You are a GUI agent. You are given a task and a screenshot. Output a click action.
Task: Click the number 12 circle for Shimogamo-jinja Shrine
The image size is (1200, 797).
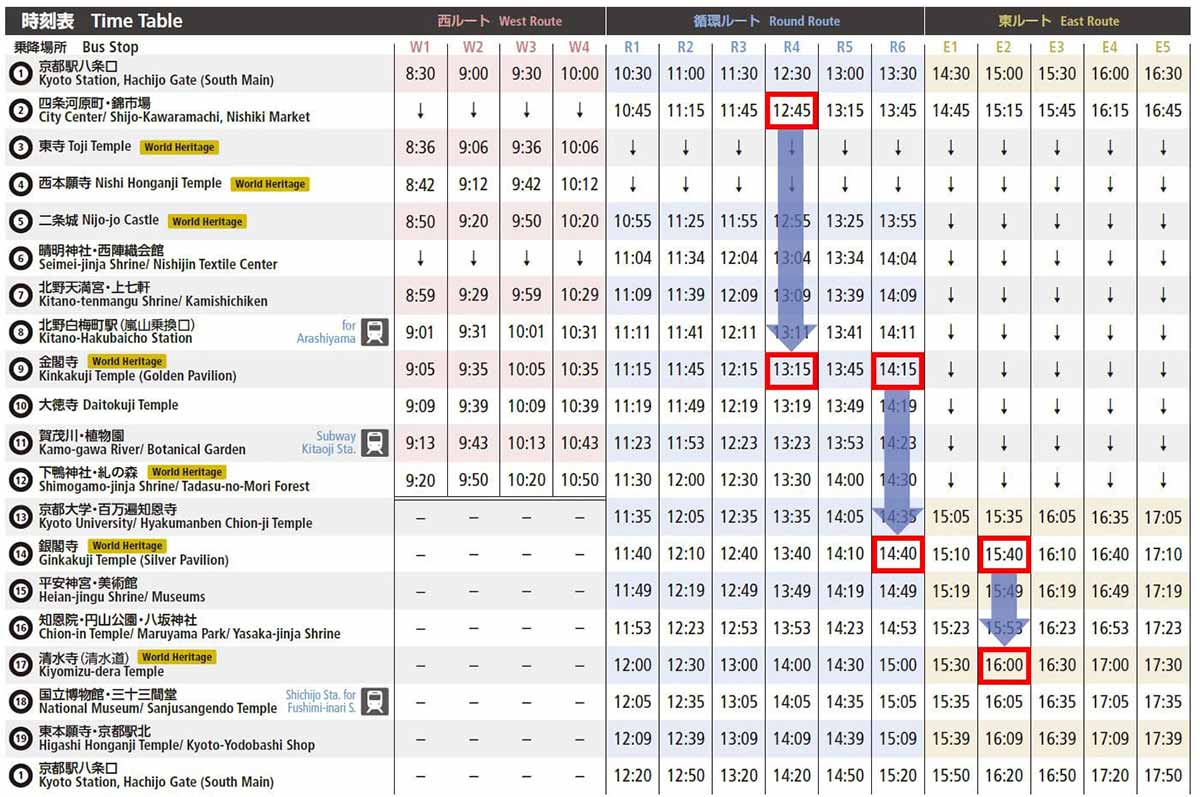(21, 480)
